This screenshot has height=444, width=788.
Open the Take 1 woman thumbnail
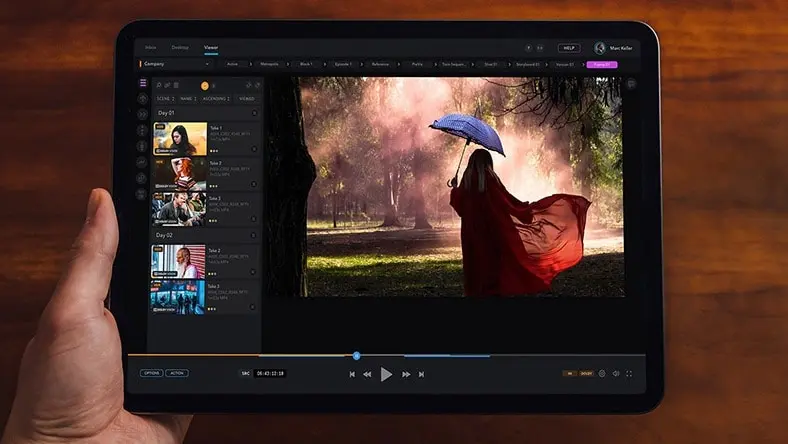point(180,139)
